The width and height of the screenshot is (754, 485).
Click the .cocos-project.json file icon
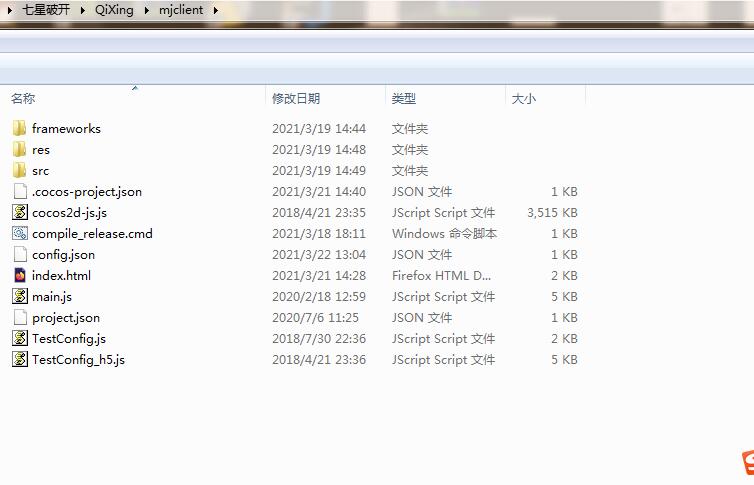(20, 191)
